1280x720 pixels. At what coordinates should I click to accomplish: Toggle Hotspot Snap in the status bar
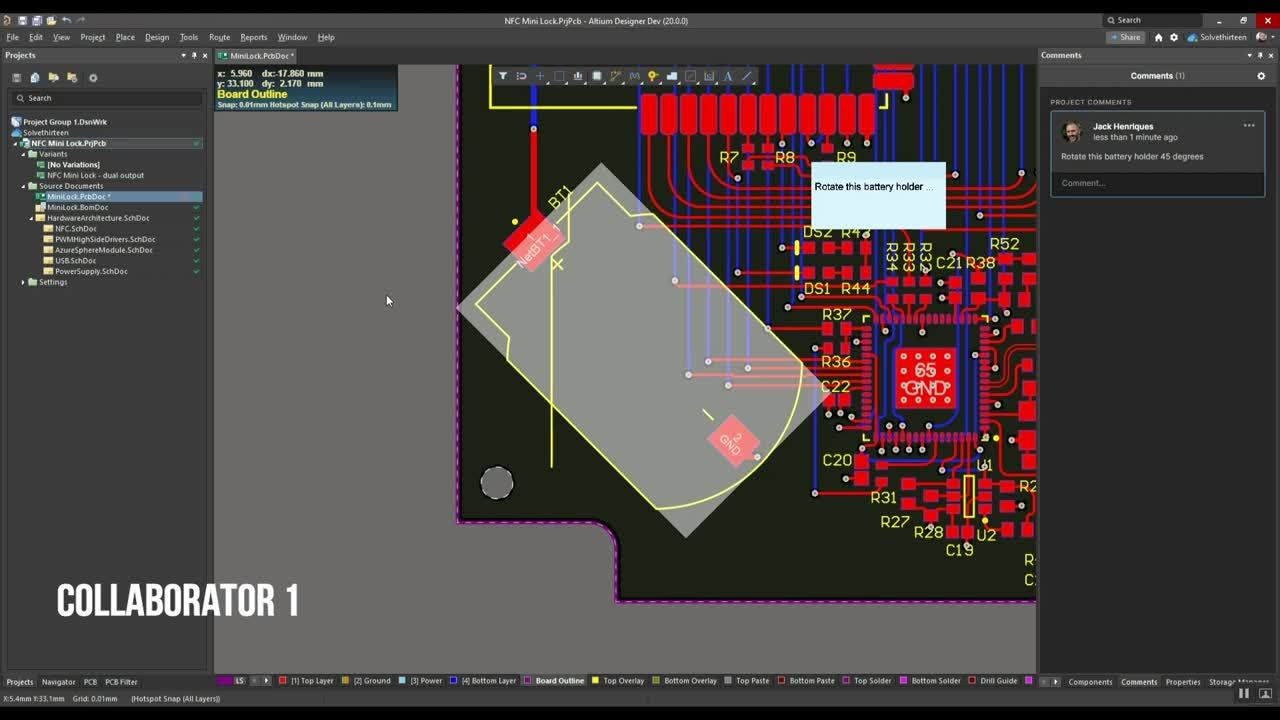point(174,700)
